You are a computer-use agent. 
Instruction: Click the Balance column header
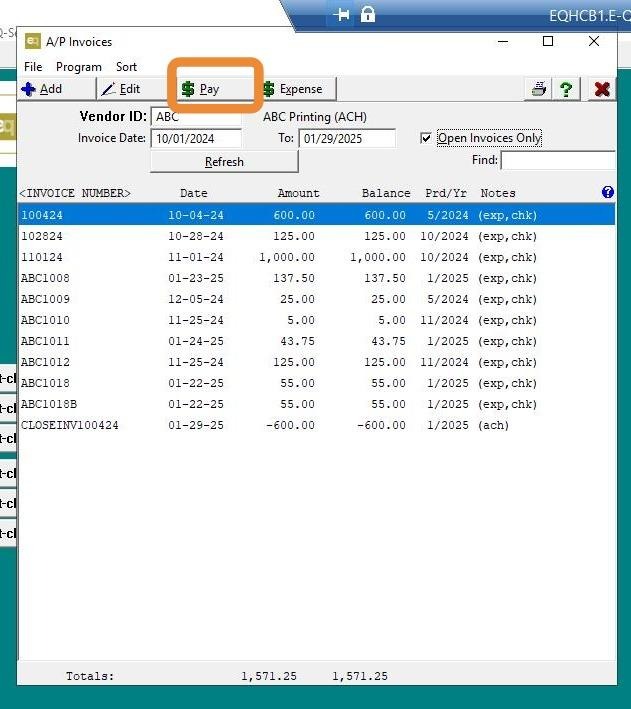(x=386, y=193)
